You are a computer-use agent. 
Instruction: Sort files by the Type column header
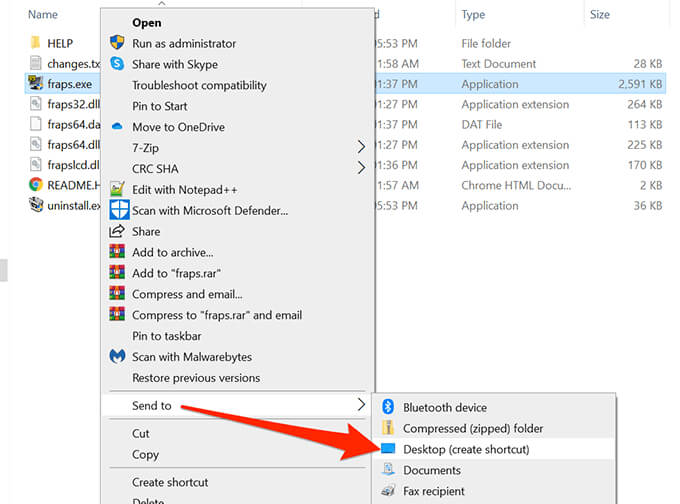(x=473, y=15)
